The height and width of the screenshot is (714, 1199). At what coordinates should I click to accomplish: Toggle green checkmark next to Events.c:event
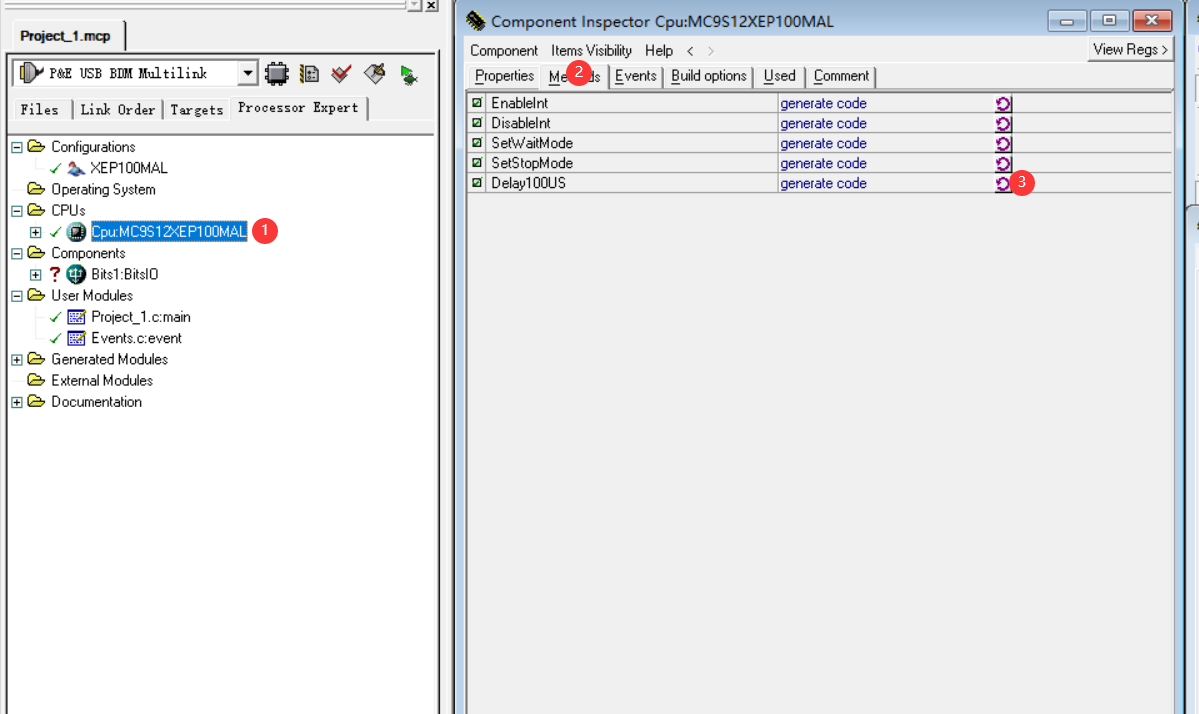55,338
